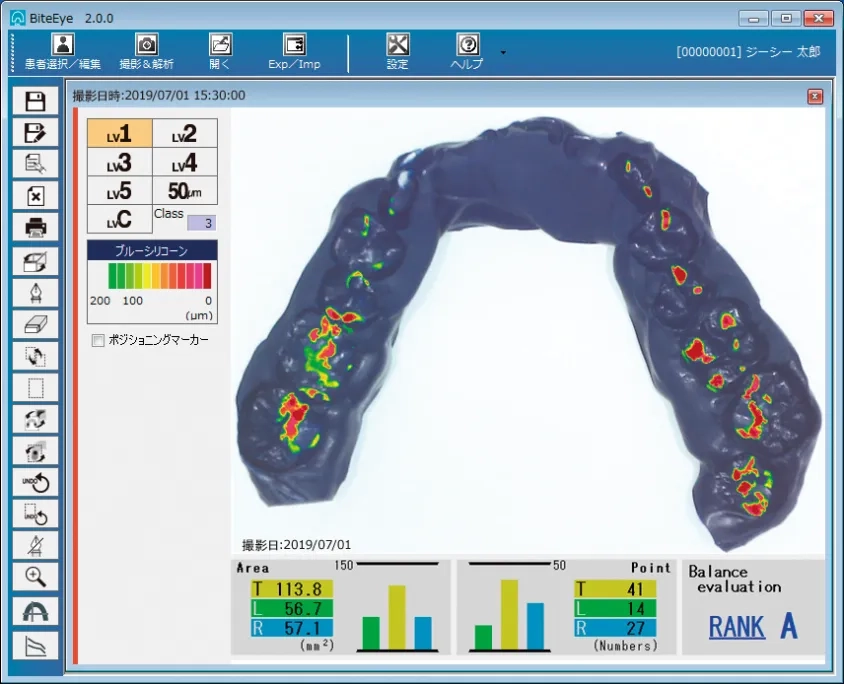This screenshot has height=684, width=844.
Task: Click the floppy disk save icon
Action: click(36, 101)
